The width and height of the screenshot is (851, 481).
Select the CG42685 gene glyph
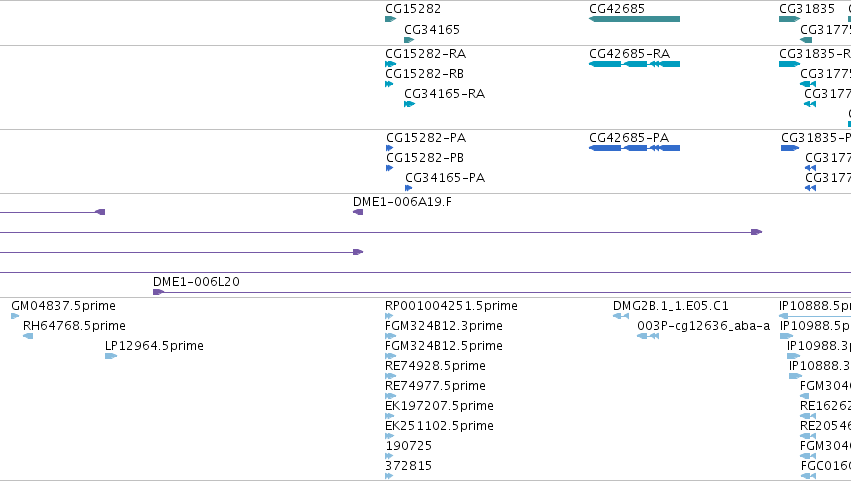tap(634, 19)
